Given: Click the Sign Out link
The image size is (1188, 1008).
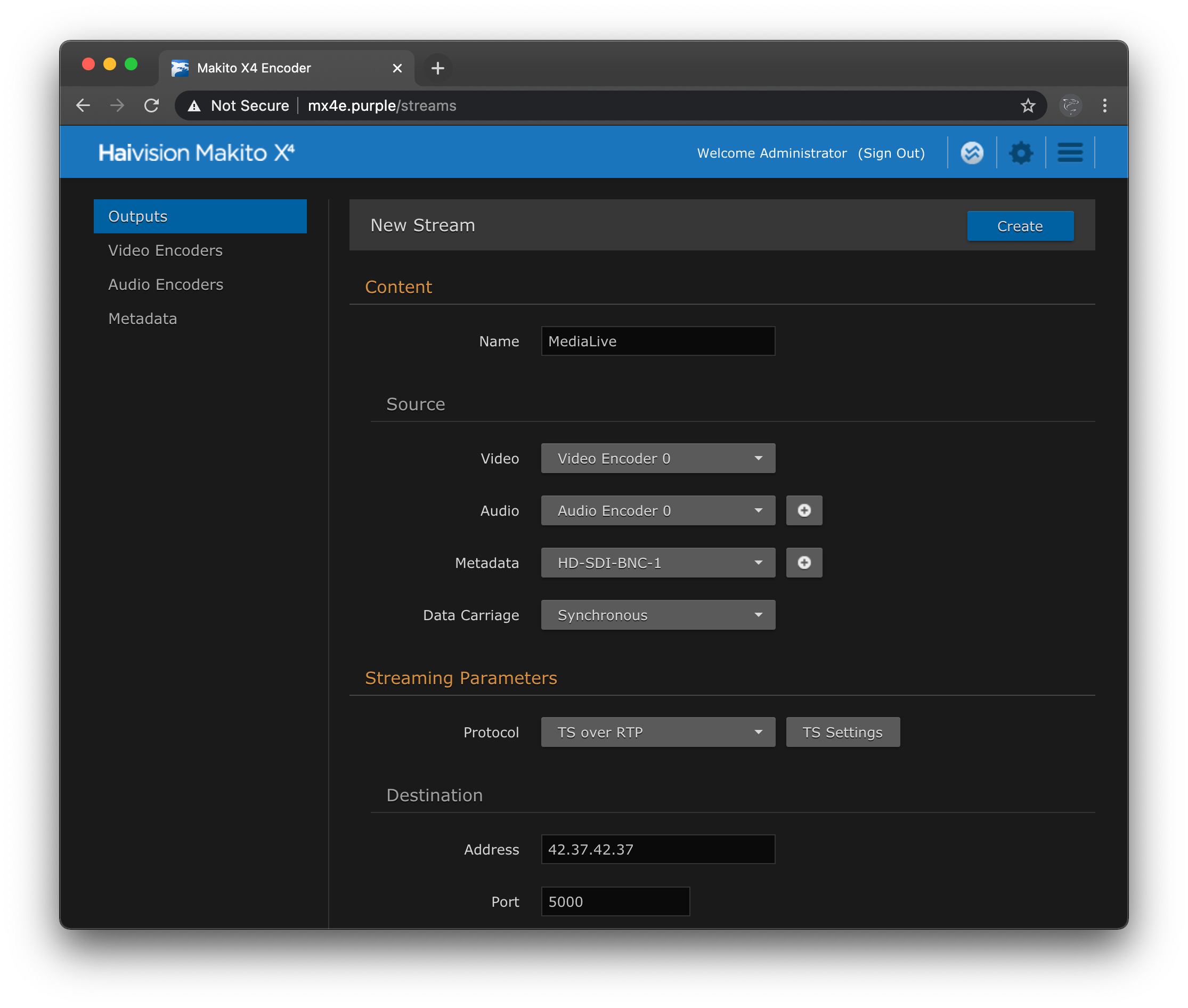Looking at the screenshot, I should [891, 153].
